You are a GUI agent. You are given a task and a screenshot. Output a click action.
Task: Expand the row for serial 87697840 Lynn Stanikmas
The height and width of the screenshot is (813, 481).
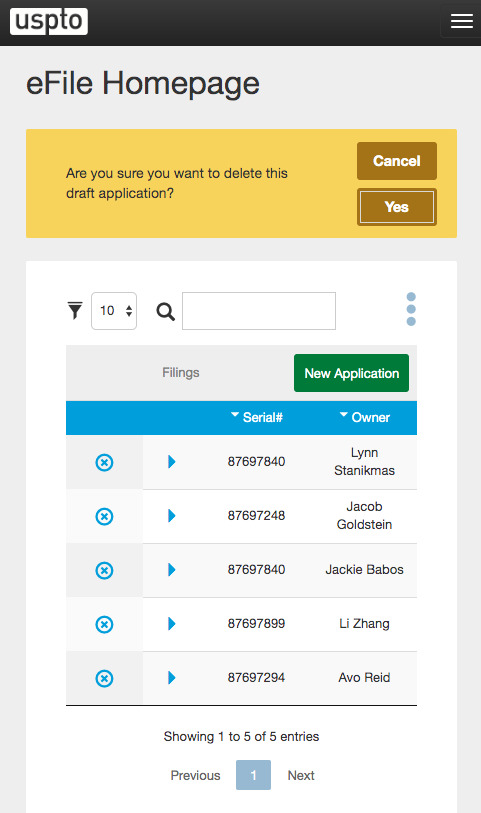(172, 461)
